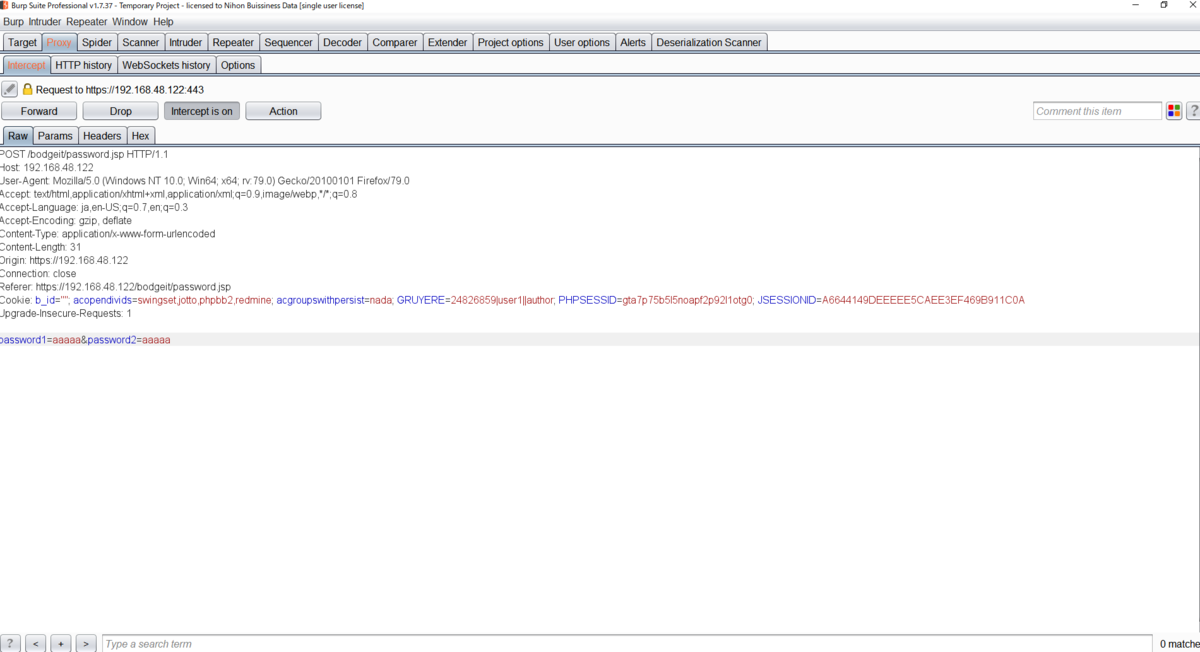1200x652 pixels.
Task: Switch to the Spider tab
Action: point(97,42)
